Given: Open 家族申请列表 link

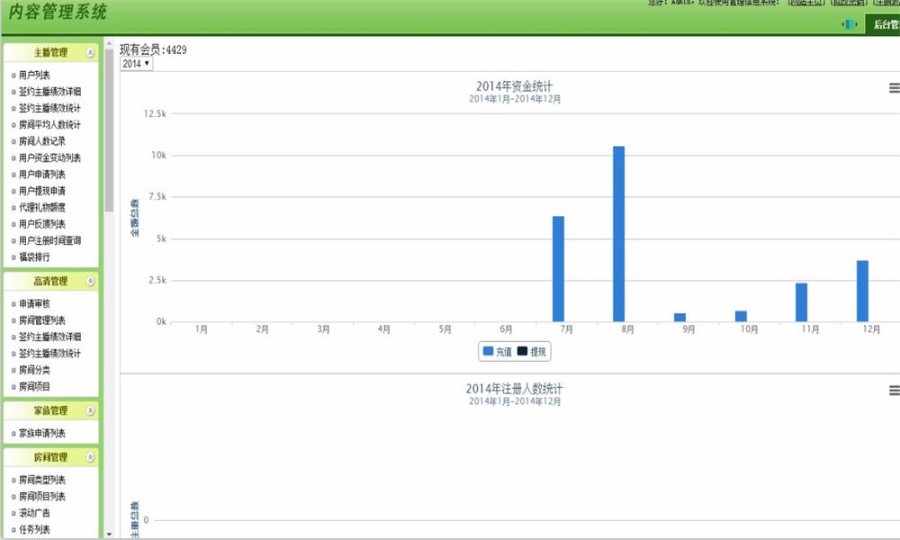Looking at the screenshot, I should coord(42,433).
